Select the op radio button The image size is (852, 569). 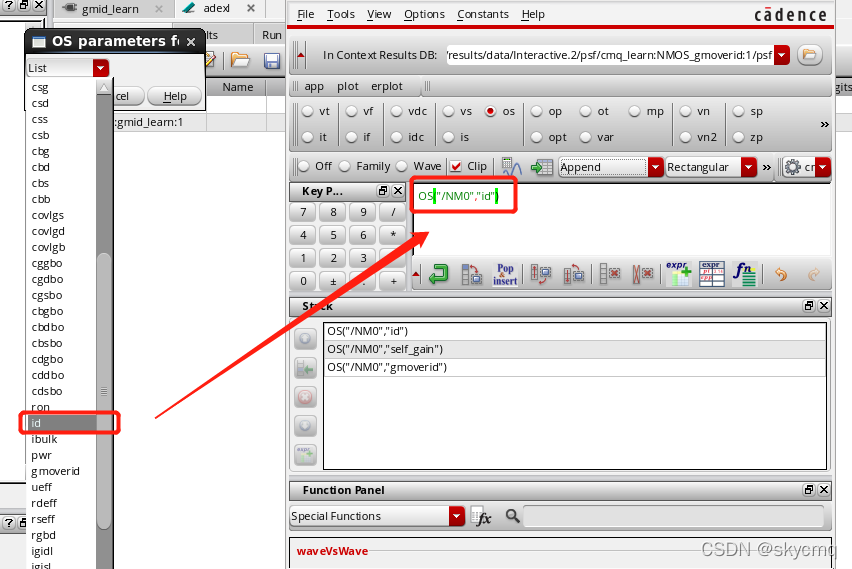click(x=537, y=111)
